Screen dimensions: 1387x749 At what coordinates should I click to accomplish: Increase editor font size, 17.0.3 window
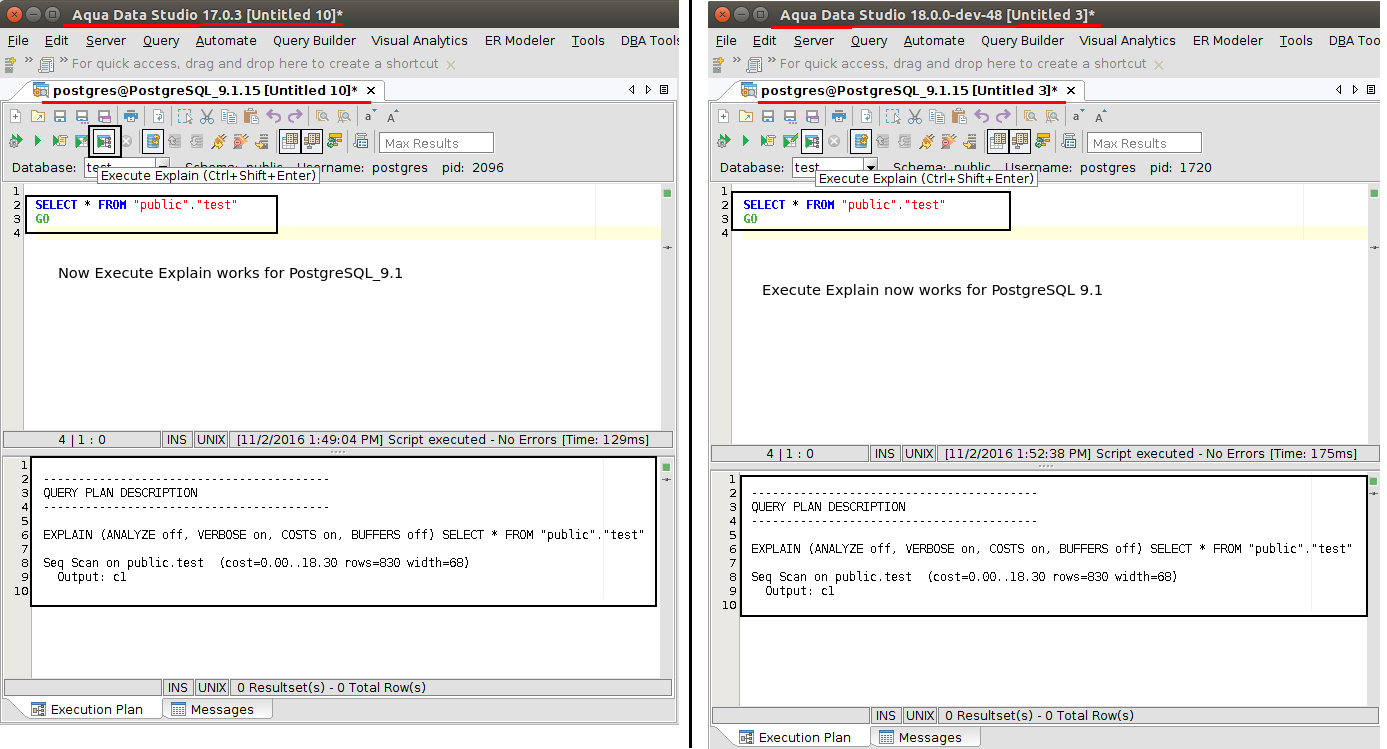point(393,116)
